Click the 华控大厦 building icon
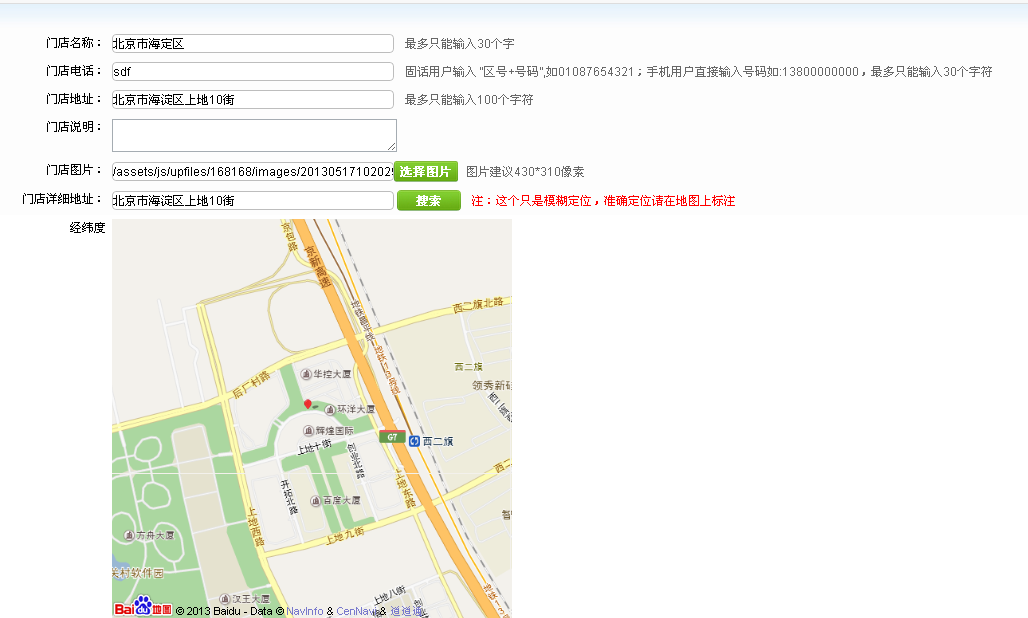The width and height of the screenshot is (1028, 618). click(x=307, y=374)
